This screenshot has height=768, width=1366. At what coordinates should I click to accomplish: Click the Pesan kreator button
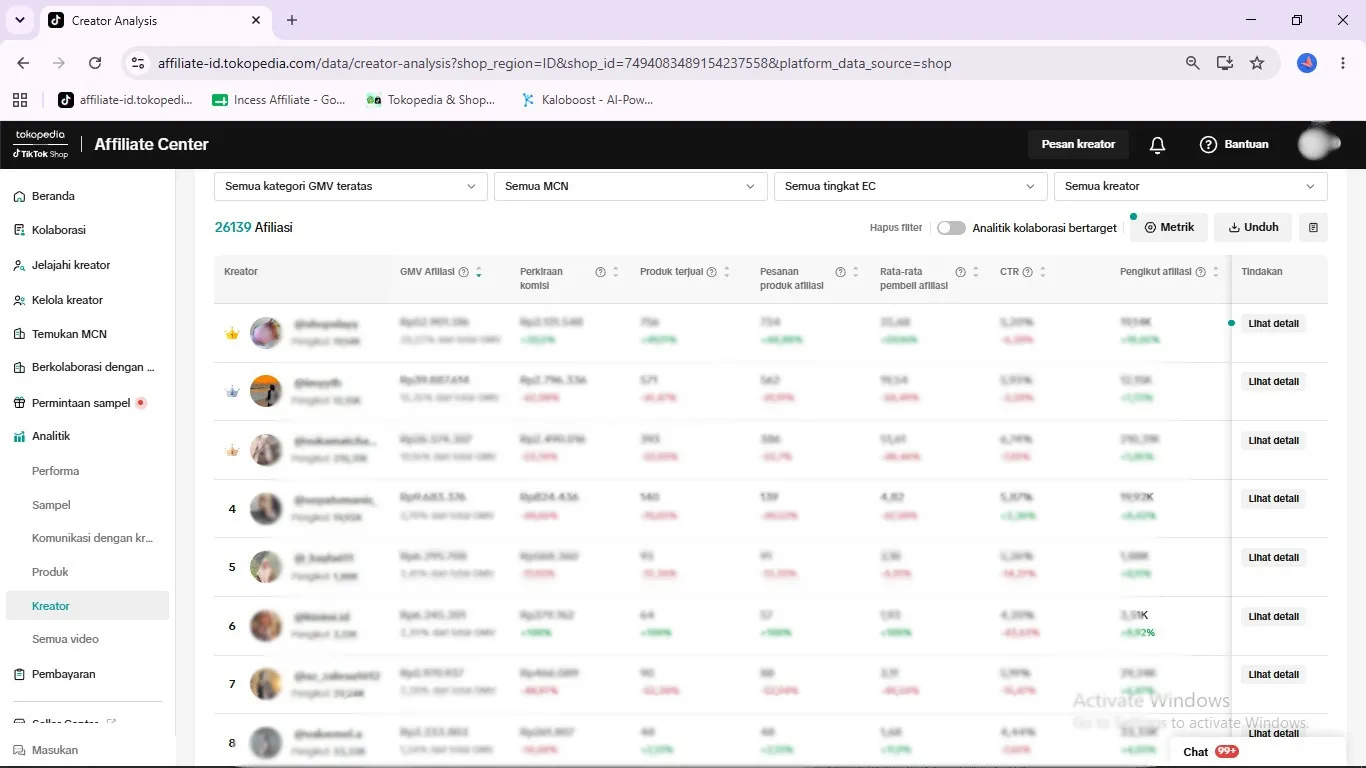[x=1078, y=144]
